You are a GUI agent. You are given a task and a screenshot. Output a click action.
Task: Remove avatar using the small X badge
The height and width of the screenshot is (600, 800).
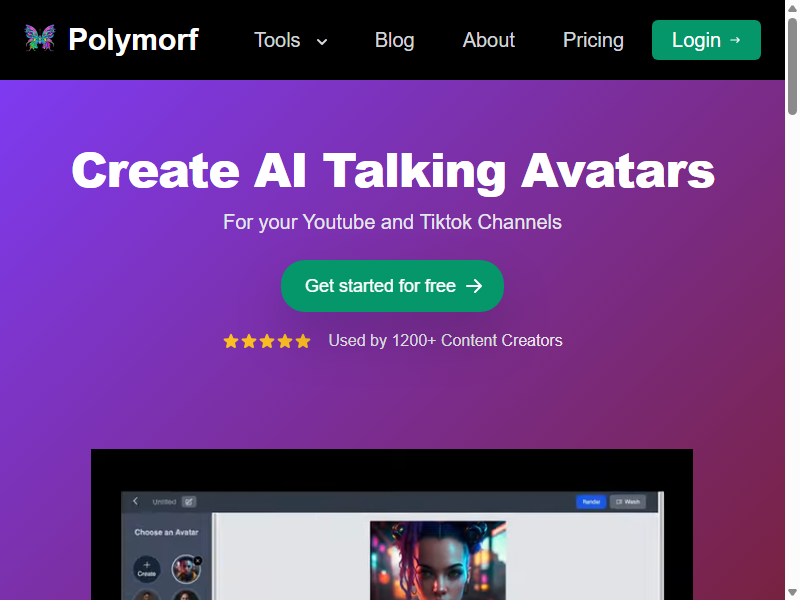coord(198,561)
